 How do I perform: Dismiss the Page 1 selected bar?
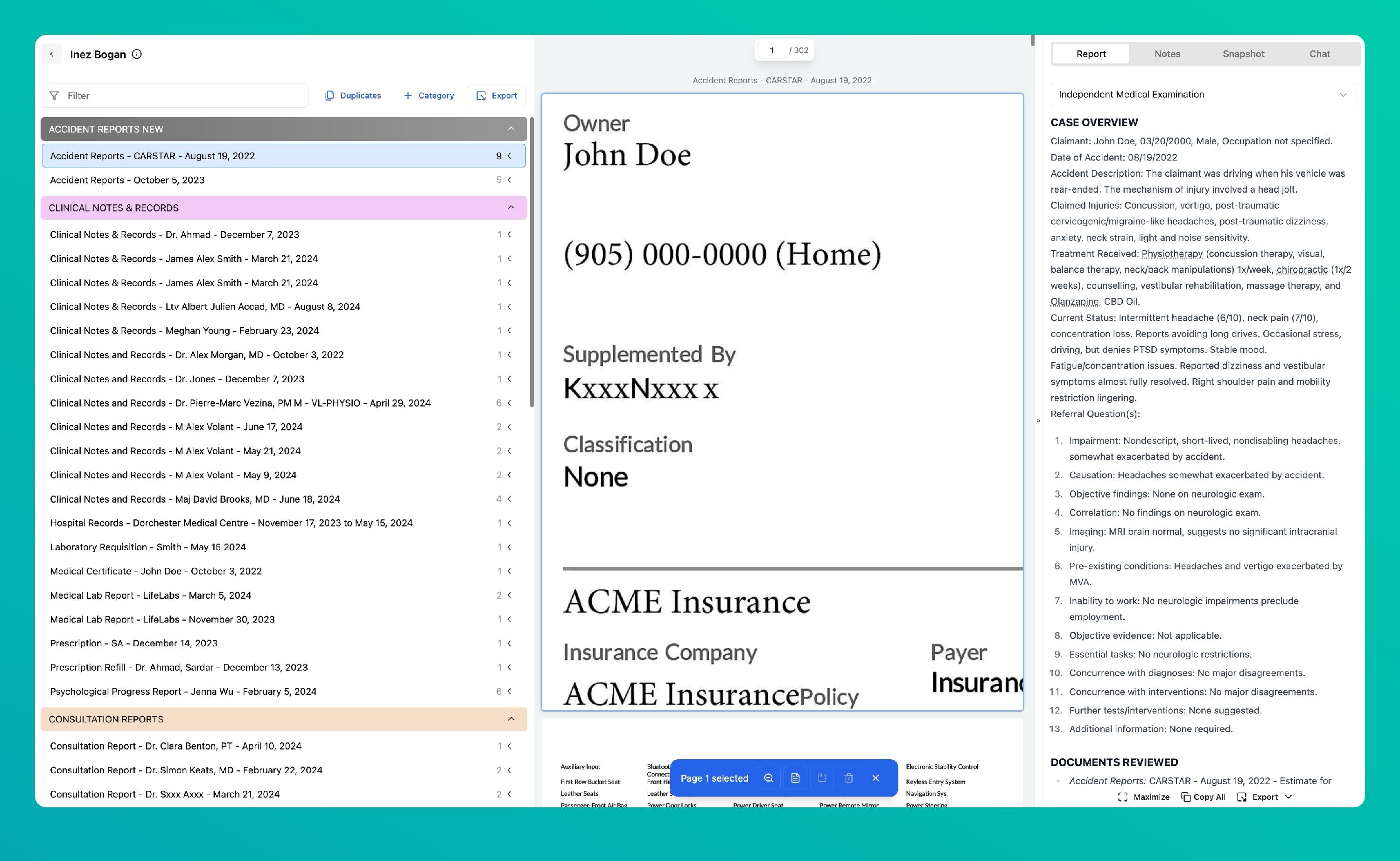[875, 778]
